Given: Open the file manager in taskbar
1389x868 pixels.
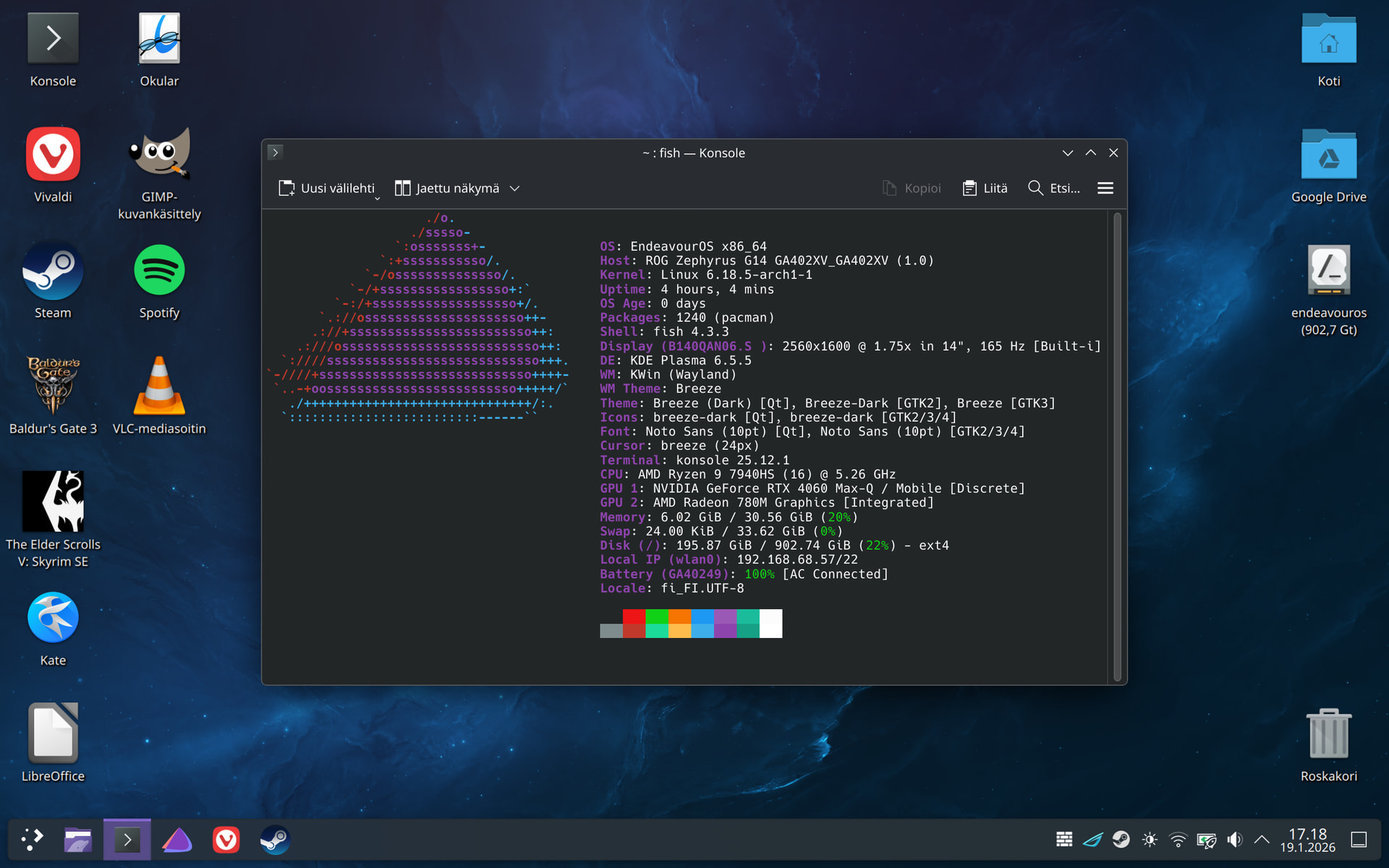Looking at the screenshot, I should tap(77, 840).
